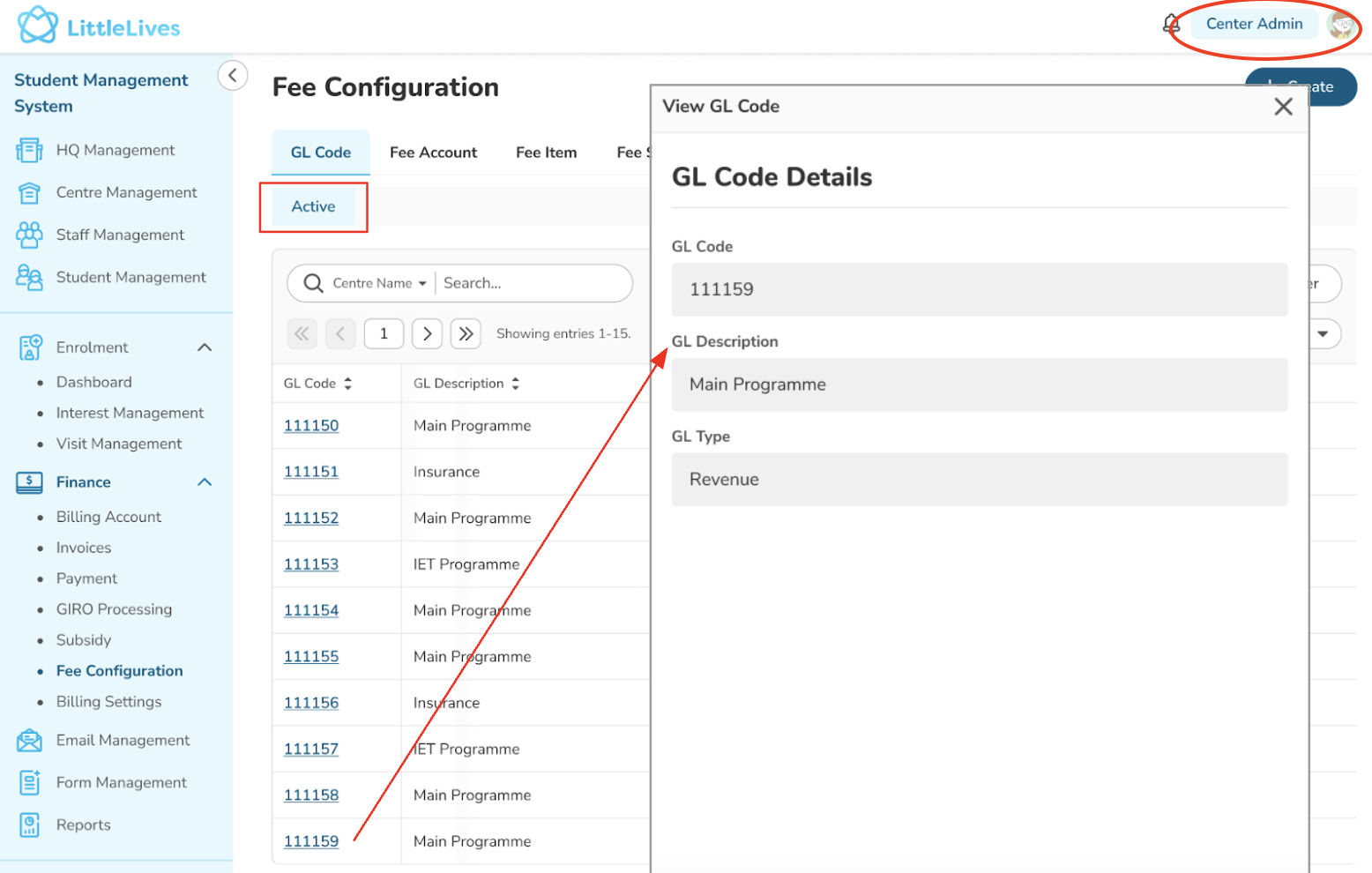Open Interest Management
Screen dimensions: 1372x873
click(130, 413)
